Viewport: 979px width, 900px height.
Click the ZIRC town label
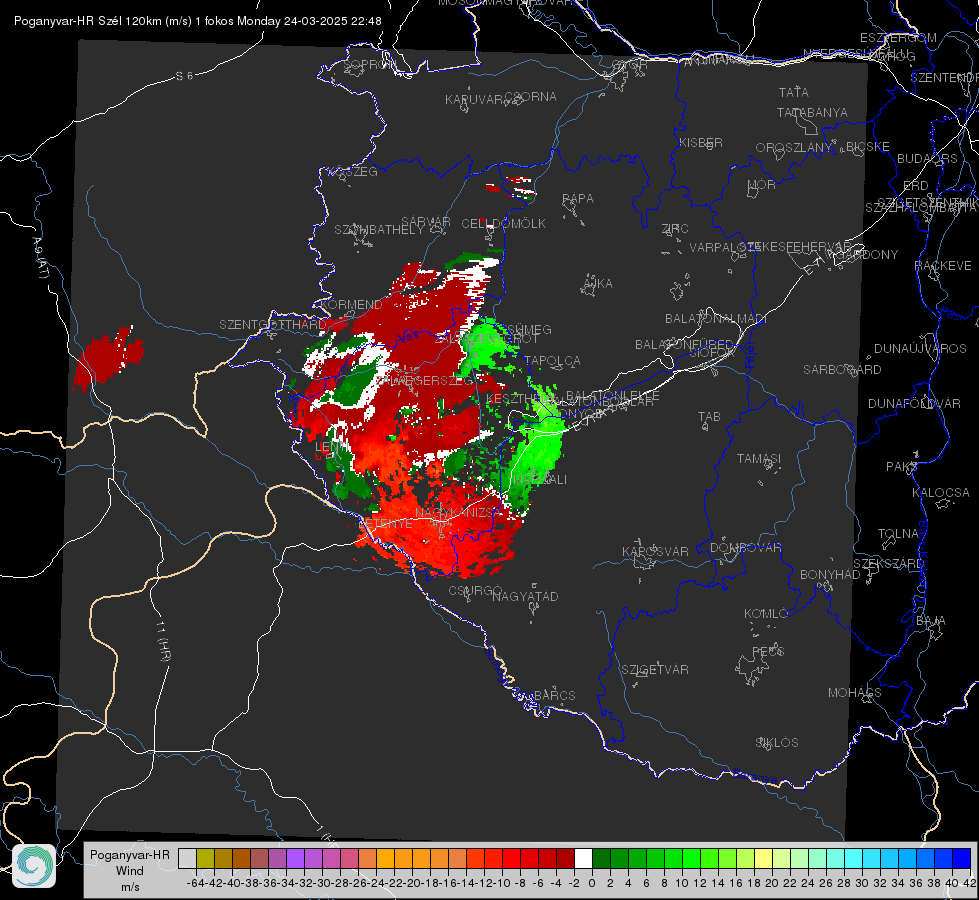[x=675, y=229]
